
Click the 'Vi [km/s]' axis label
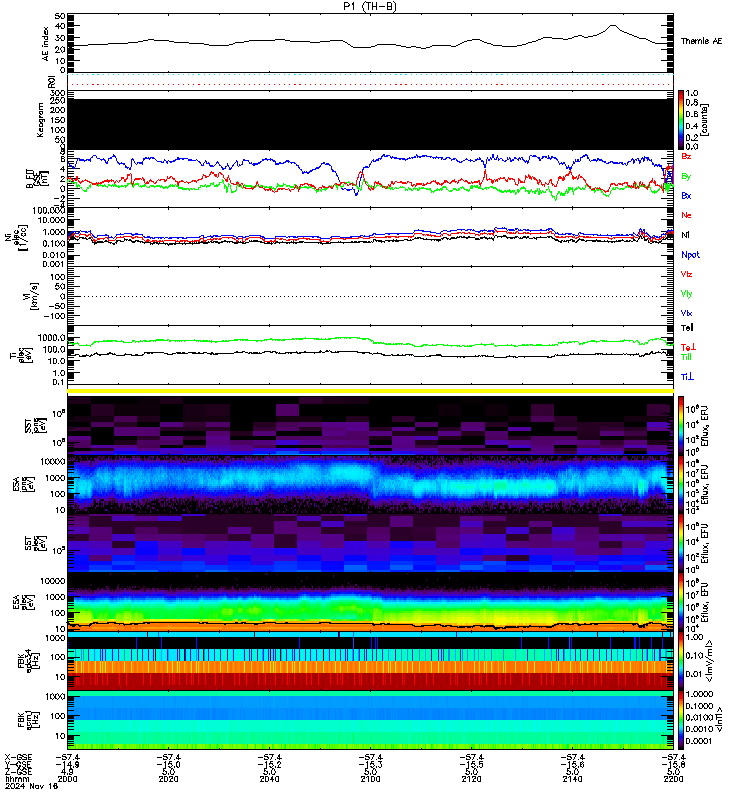pos(31,296)
